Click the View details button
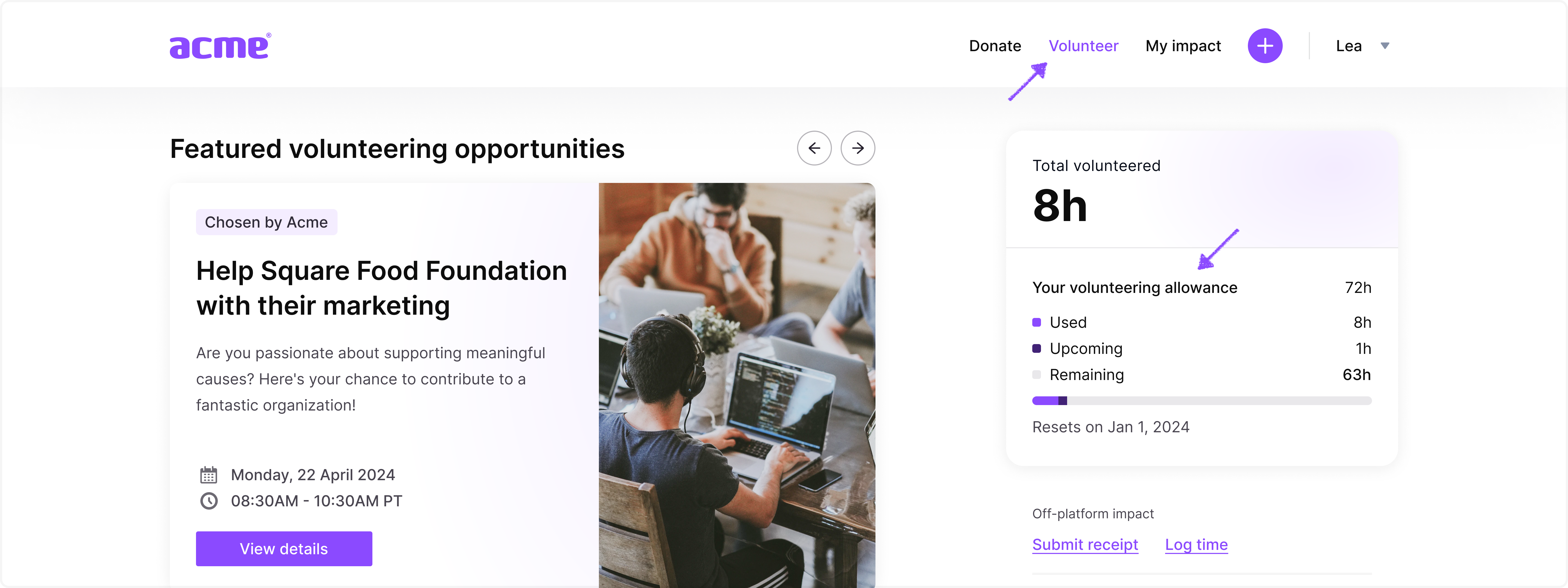The height and width of the screenshot is (588, 1568). coord(284,549)
